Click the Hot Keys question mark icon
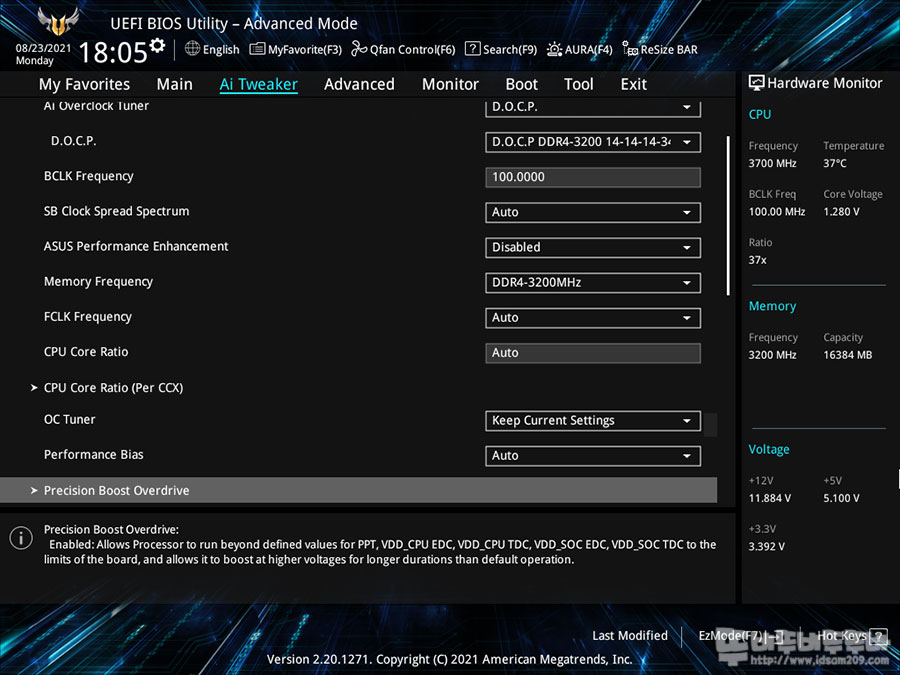900x675 pixels. tap(878, 635)
